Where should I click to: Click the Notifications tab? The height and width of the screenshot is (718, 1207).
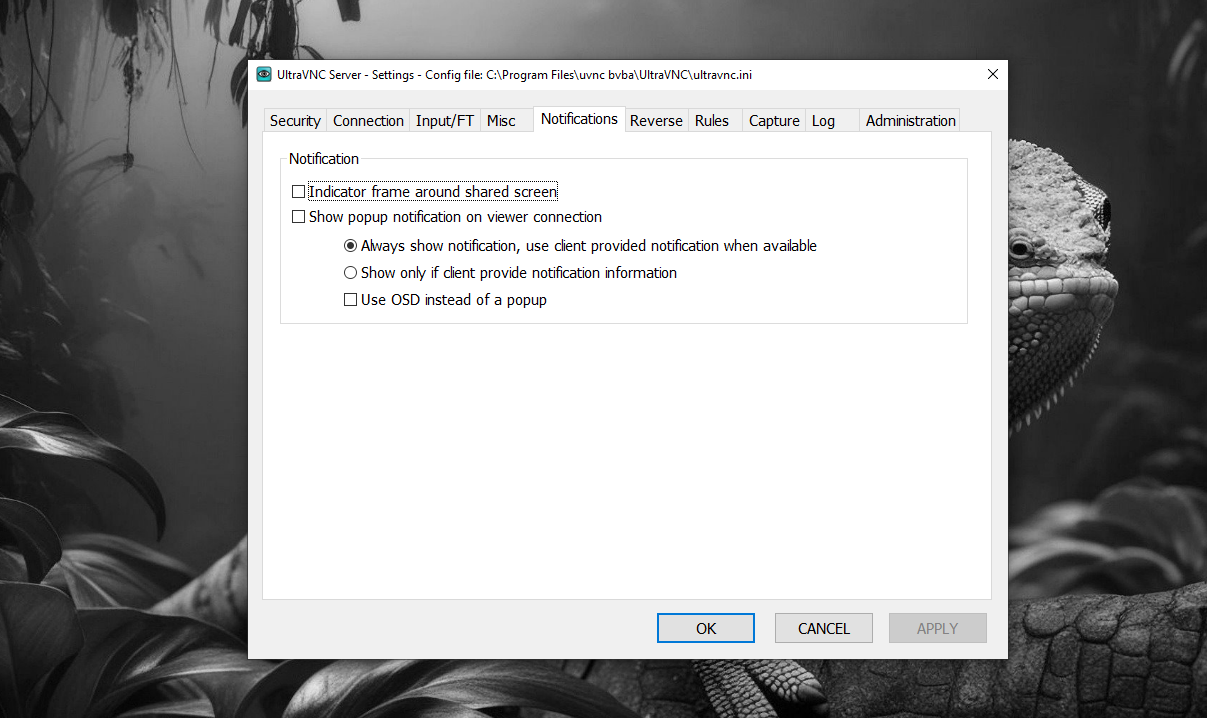click(x=579, y=119)
